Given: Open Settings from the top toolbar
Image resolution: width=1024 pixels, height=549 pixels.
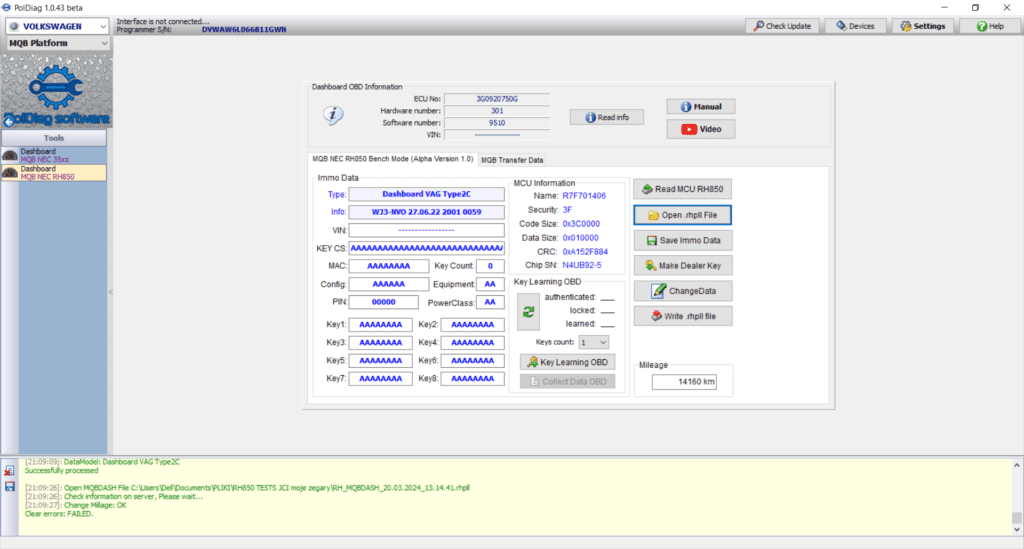Looking at the screenshot, I should [923, 26].
